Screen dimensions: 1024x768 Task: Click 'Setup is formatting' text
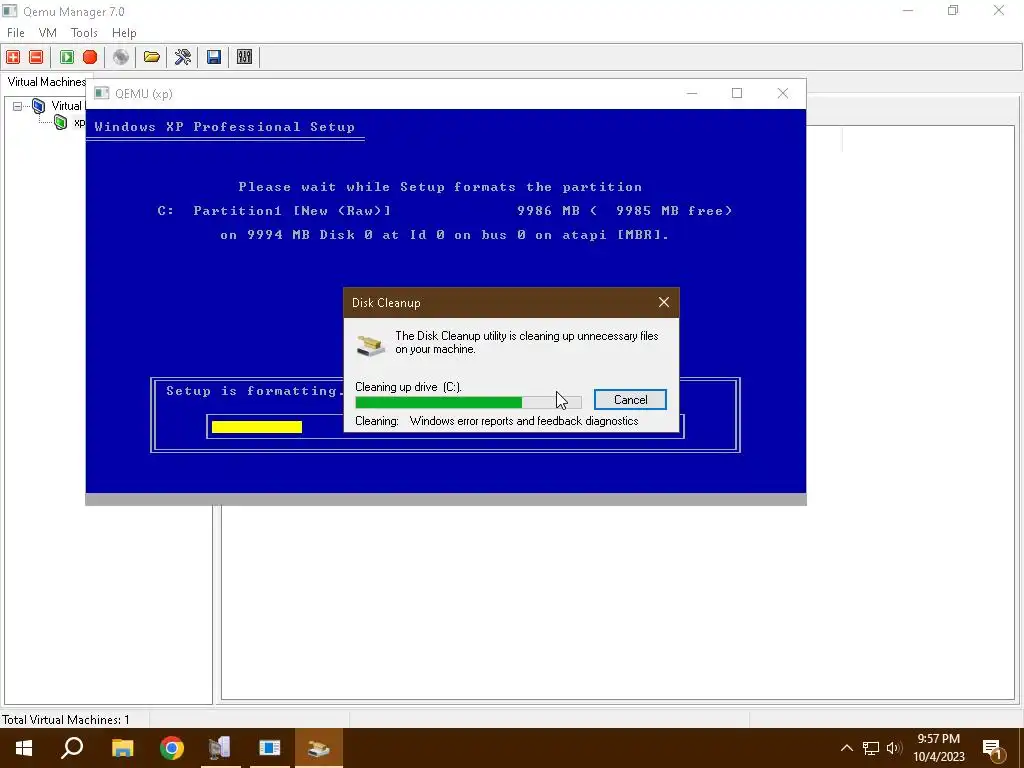tap(252, 391)
